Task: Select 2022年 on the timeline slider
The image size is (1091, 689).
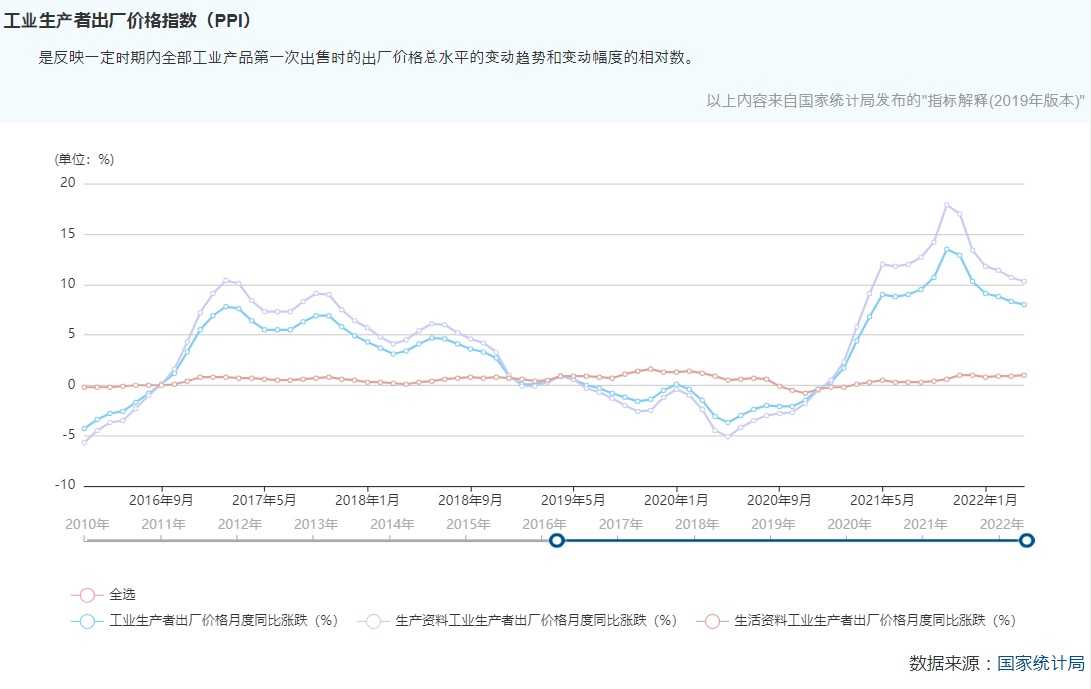Action: point(1001,524)
